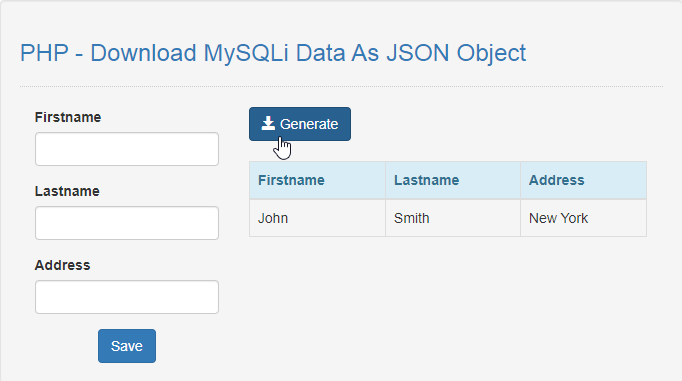Select the Address table column header
Image resolution: width=682 pixels, height=381 pixels.
coord(583,180)
